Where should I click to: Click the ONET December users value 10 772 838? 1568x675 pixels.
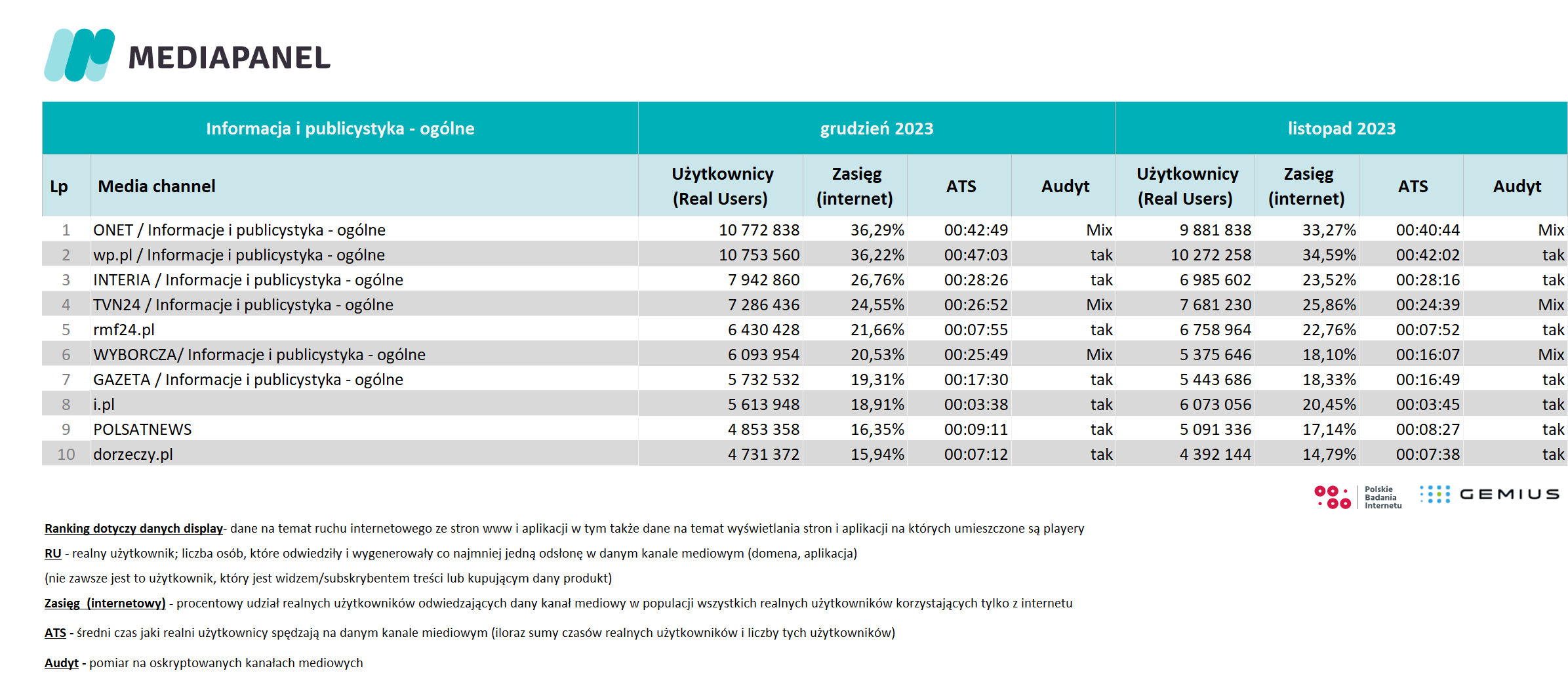tap(759, 230)
